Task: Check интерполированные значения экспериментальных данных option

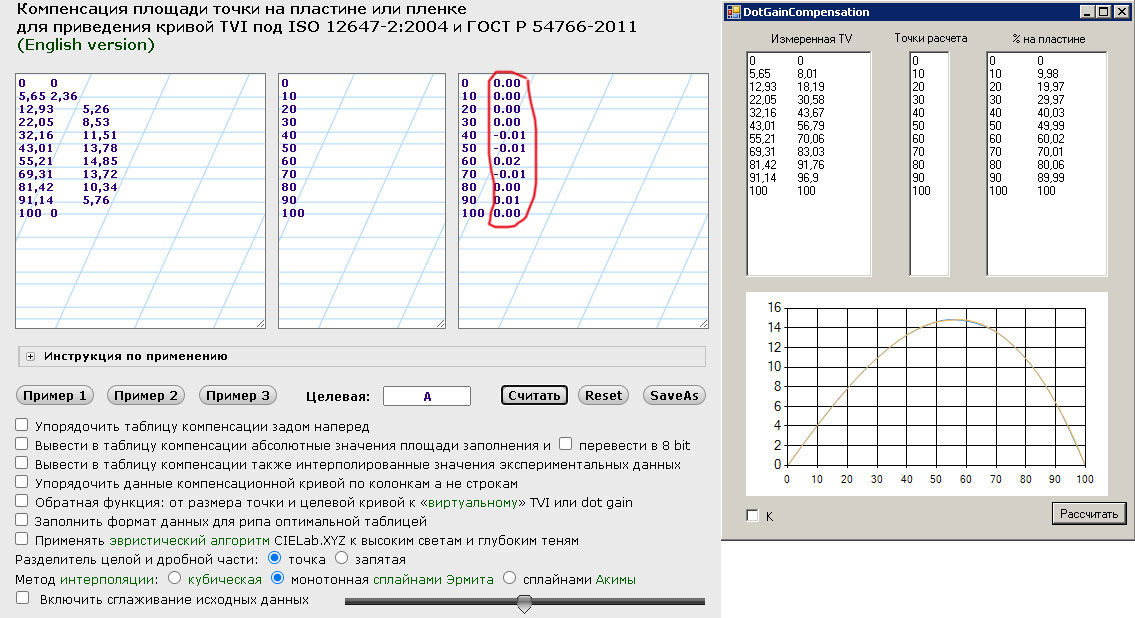Action: pos(22,462)
